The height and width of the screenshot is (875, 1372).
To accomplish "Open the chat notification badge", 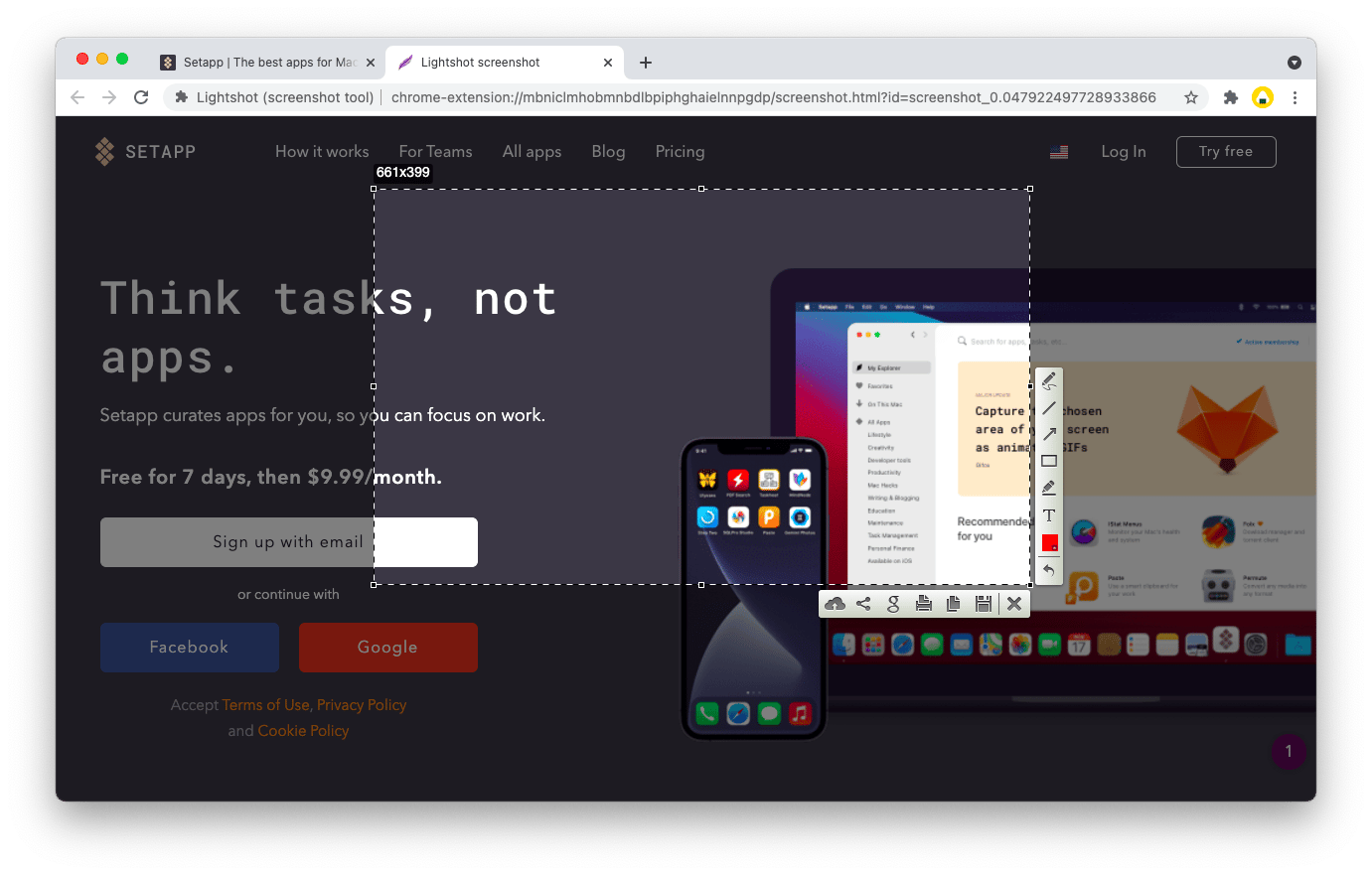I will (1289, 752).
